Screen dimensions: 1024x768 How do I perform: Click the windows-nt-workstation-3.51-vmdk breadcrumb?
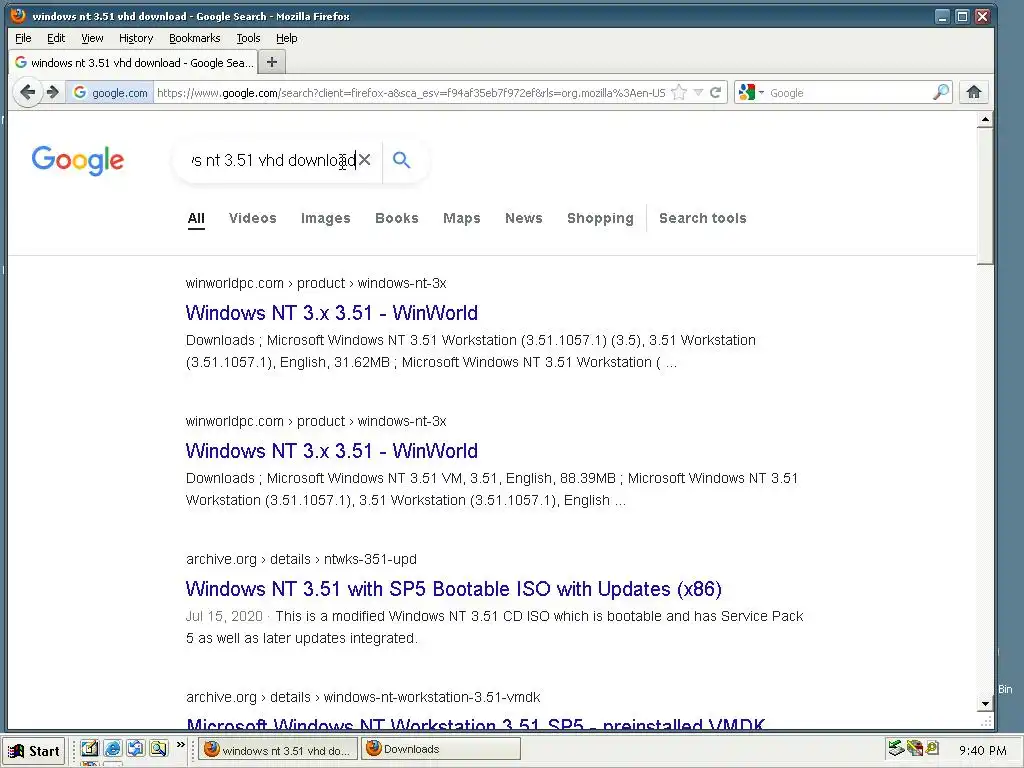point(432,697)
